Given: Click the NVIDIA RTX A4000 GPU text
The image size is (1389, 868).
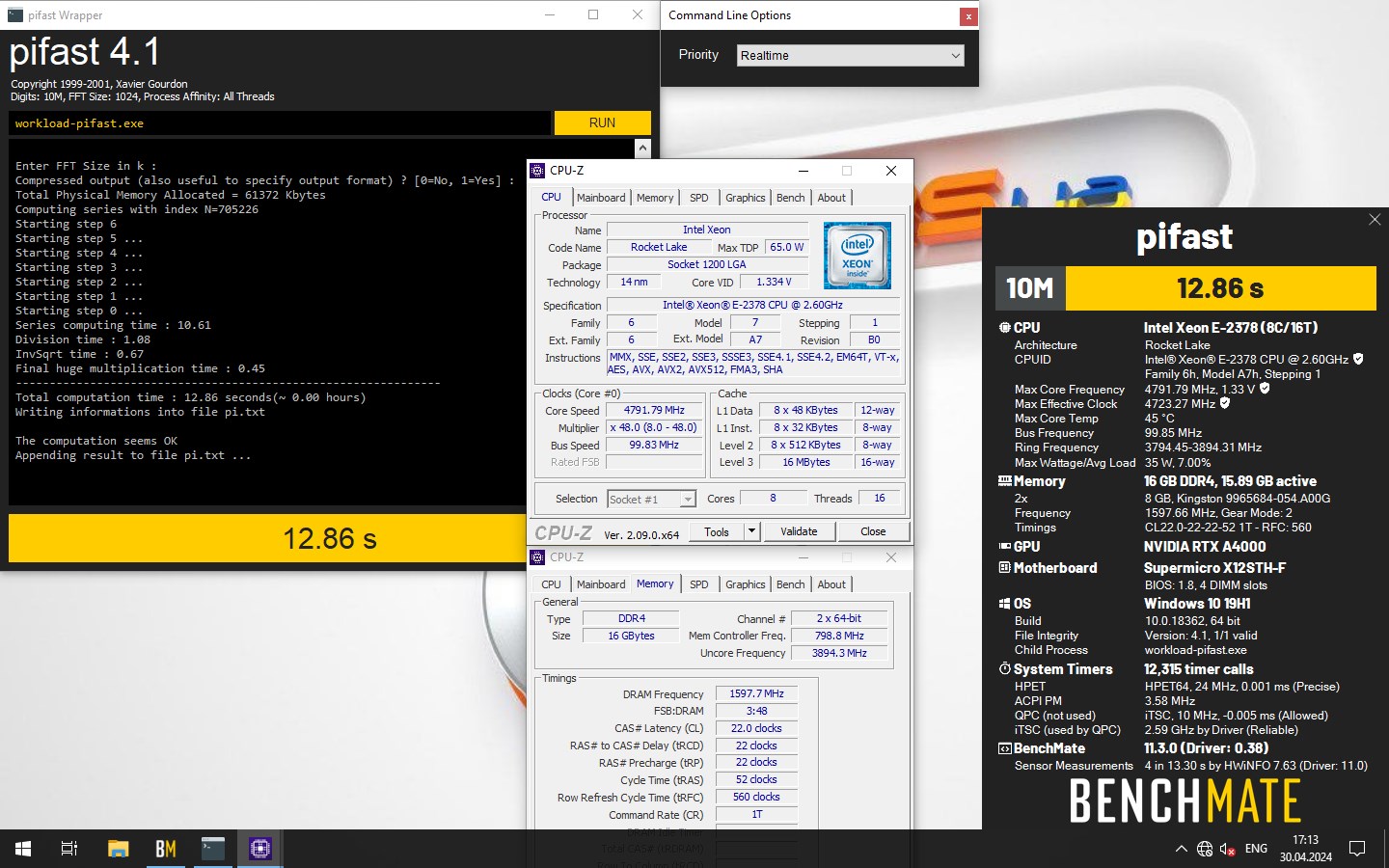Looking at the screenshot, I should click(x=1205, y=547).
